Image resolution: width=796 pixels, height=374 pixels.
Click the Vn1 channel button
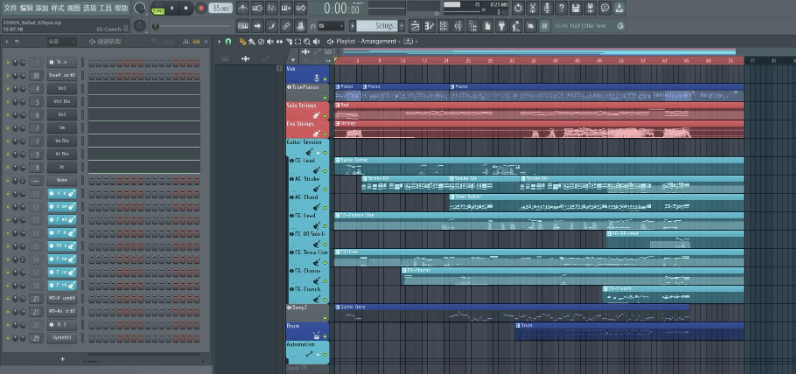[62, 89]
